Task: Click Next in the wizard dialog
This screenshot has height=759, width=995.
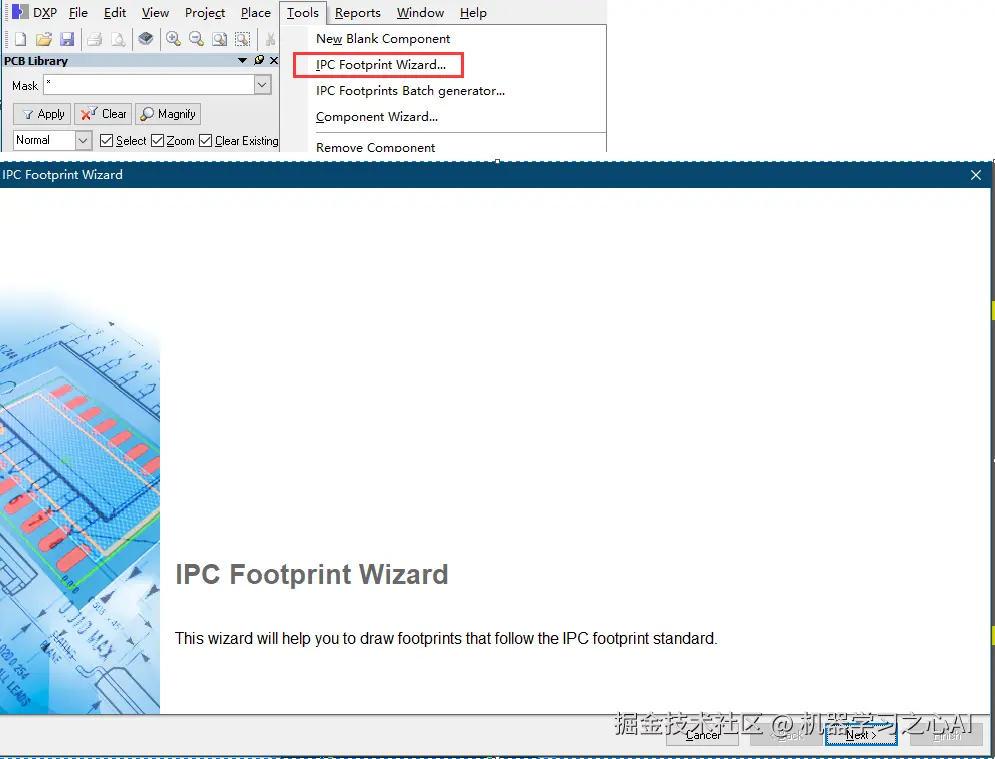Action: [x=861, y=735]
